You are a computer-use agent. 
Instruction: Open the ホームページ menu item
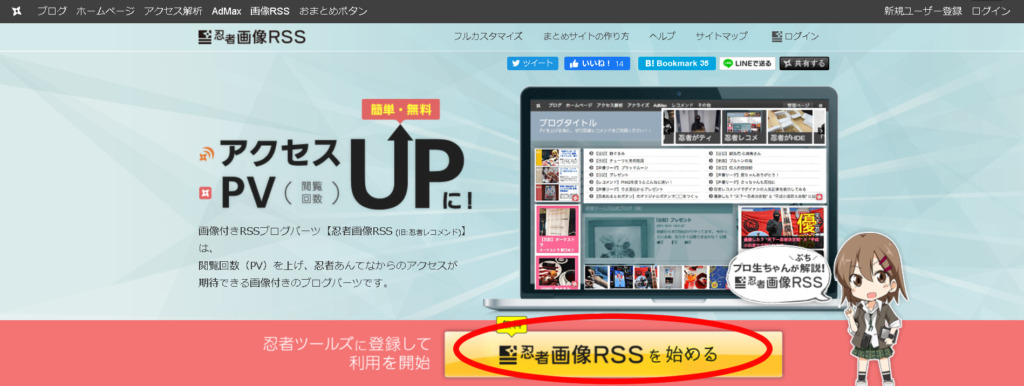pyautogui.click(x=106, y=11)
